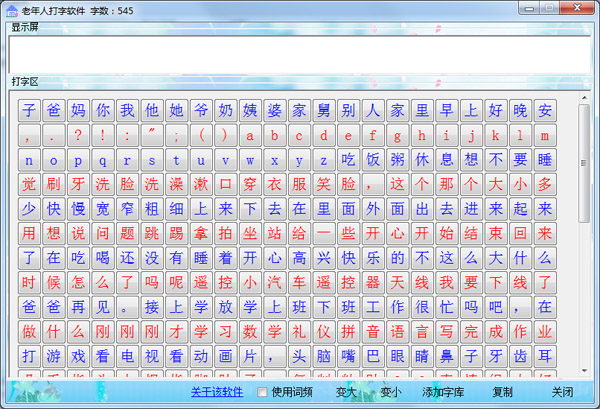Screen dimensions: 600x409
Task: Select the 拿 character key
Action: [201, 233]
